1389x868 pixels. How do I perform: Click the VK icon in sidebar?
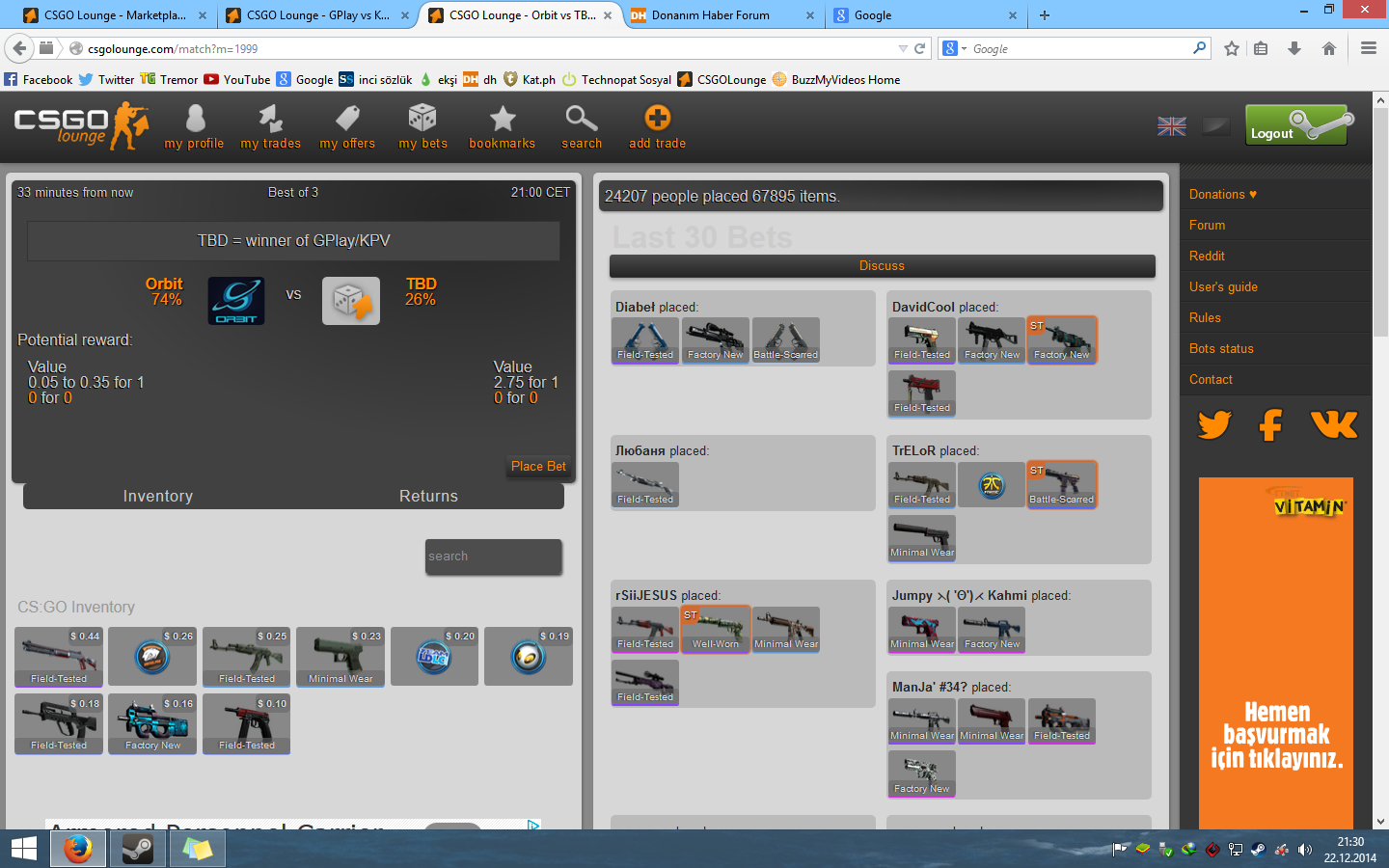coord(1334,424)
